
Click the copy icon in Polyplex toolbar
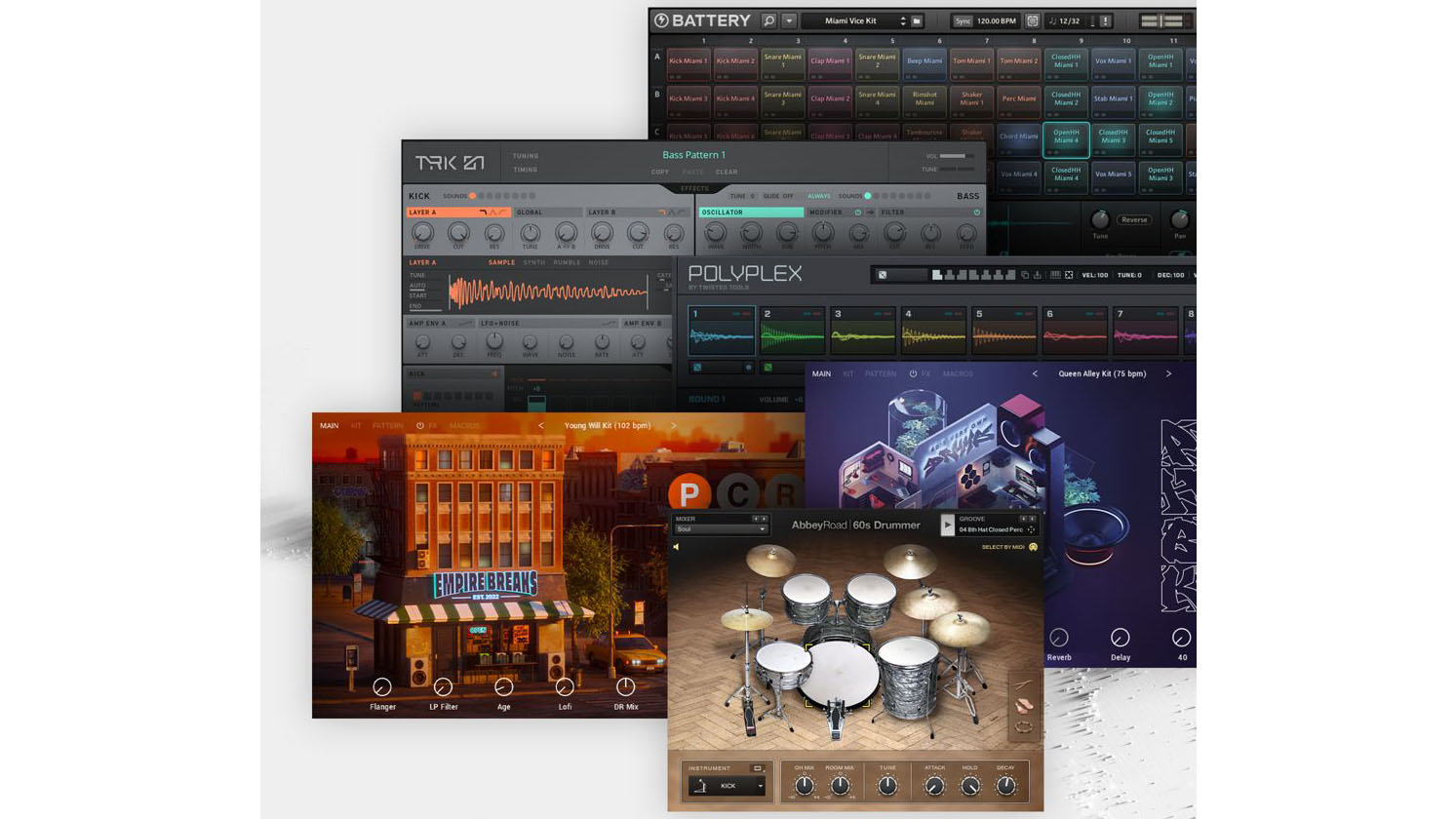point(1024,275)
